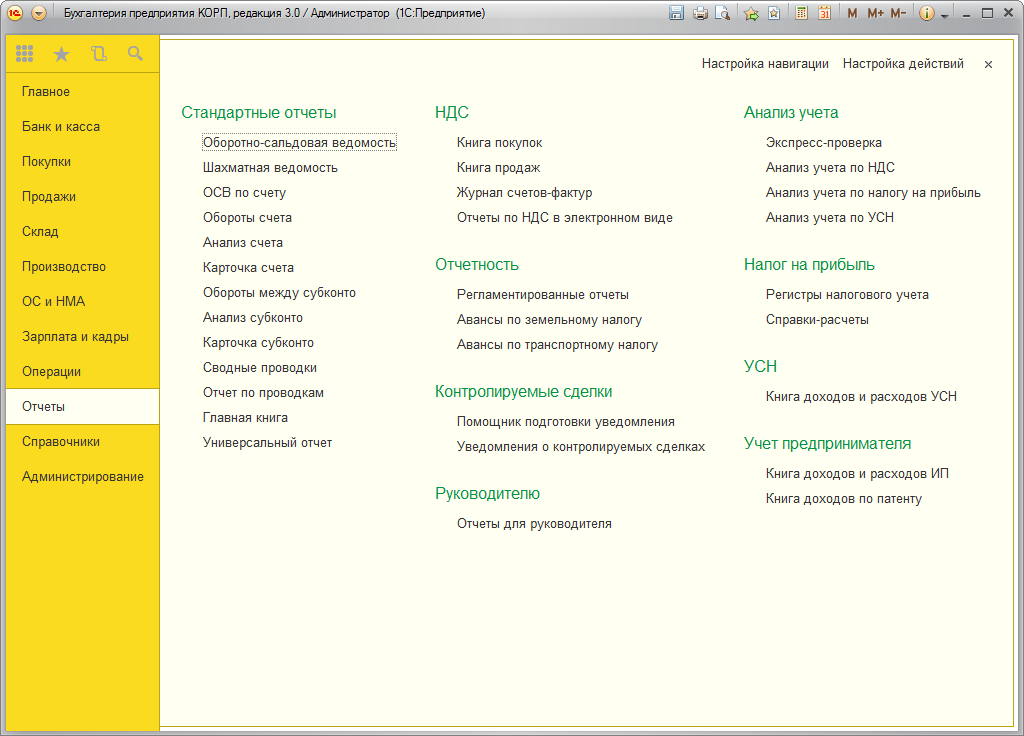The height and width of the screenshot is (736, 1024).
Task: Open Отчеты по НДС в электронном виде
Action: click(x=564, y=217)
